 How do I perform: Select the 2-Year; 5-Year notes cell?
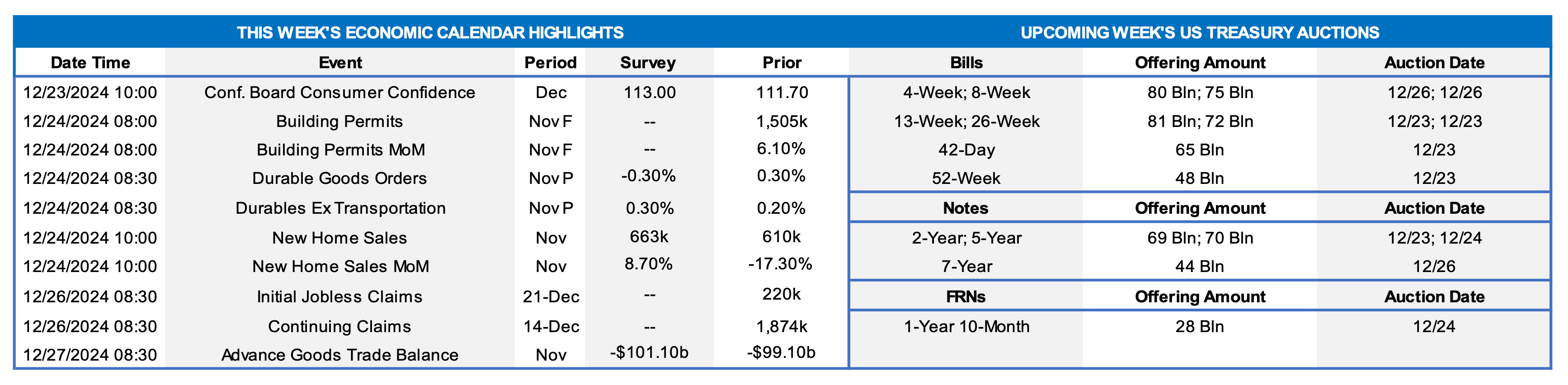click(x=966, y=238)
